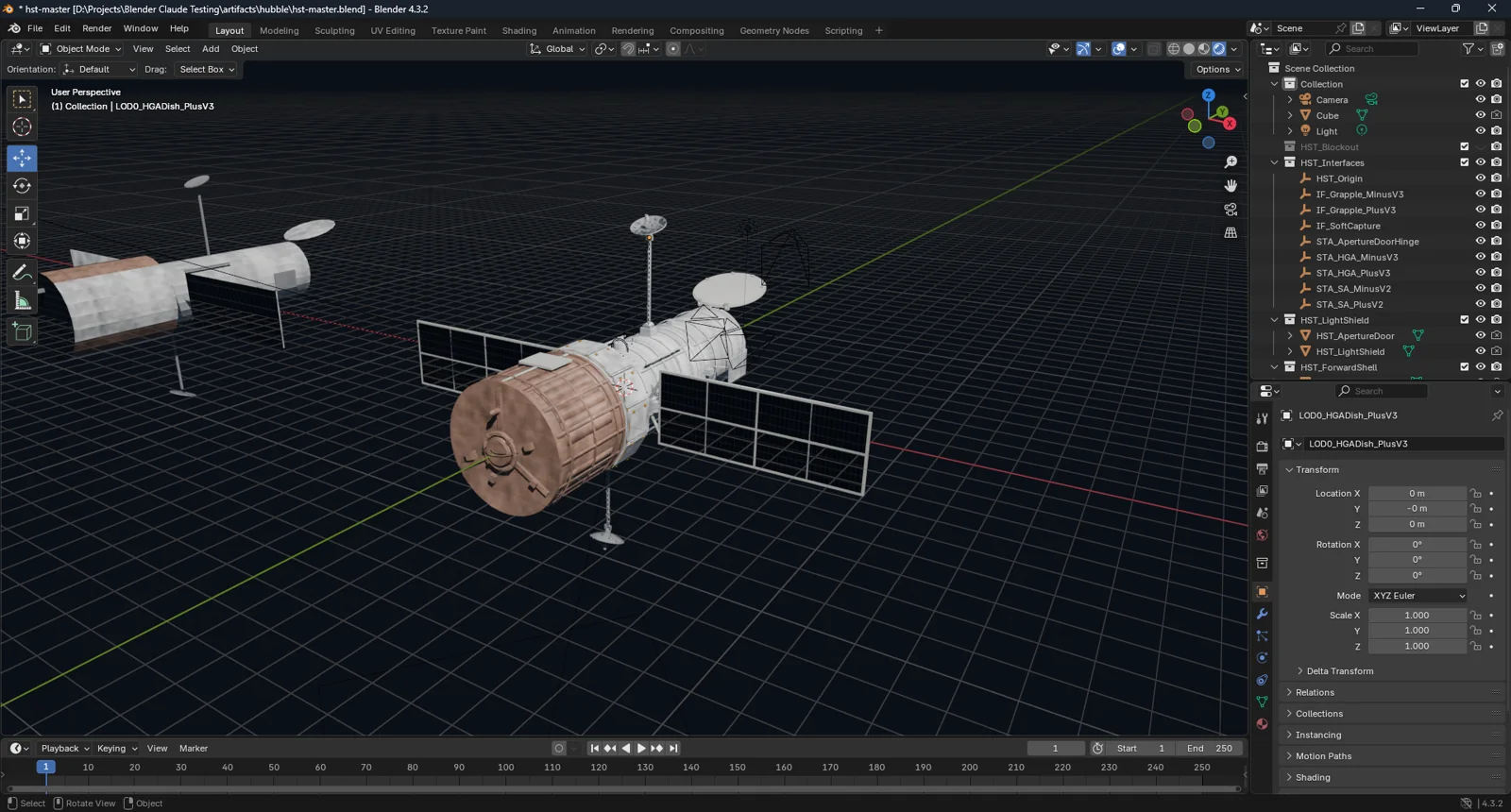The width and height of the screenshot is (1511, 812).
Task: Open the Material properties tab
Action: [1262, 724]
